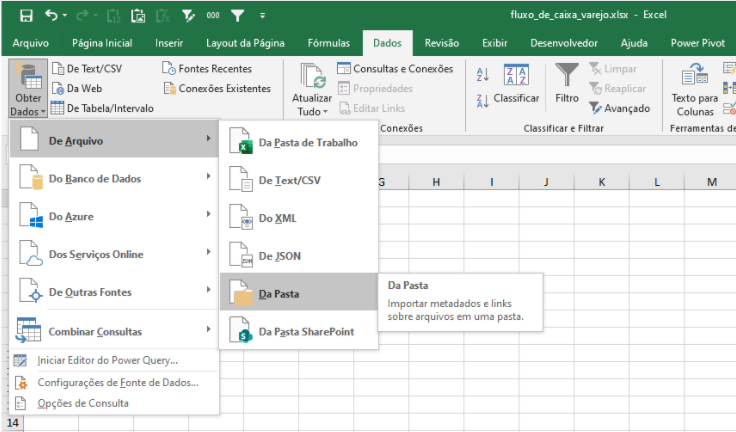Switch to the Inserir tab
736x432 pixels.
tap(169, 43)
